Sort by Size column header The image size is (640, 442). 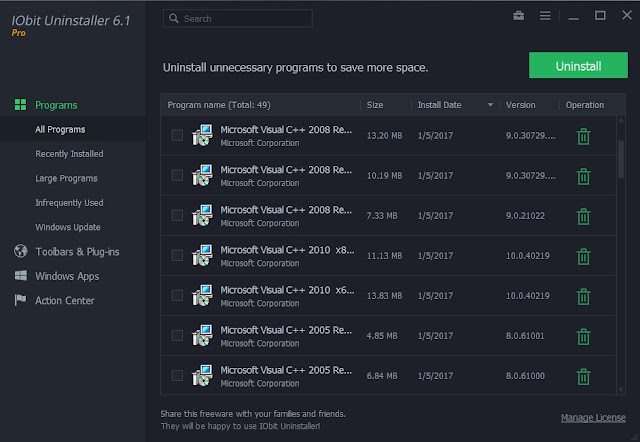point(375,105)
